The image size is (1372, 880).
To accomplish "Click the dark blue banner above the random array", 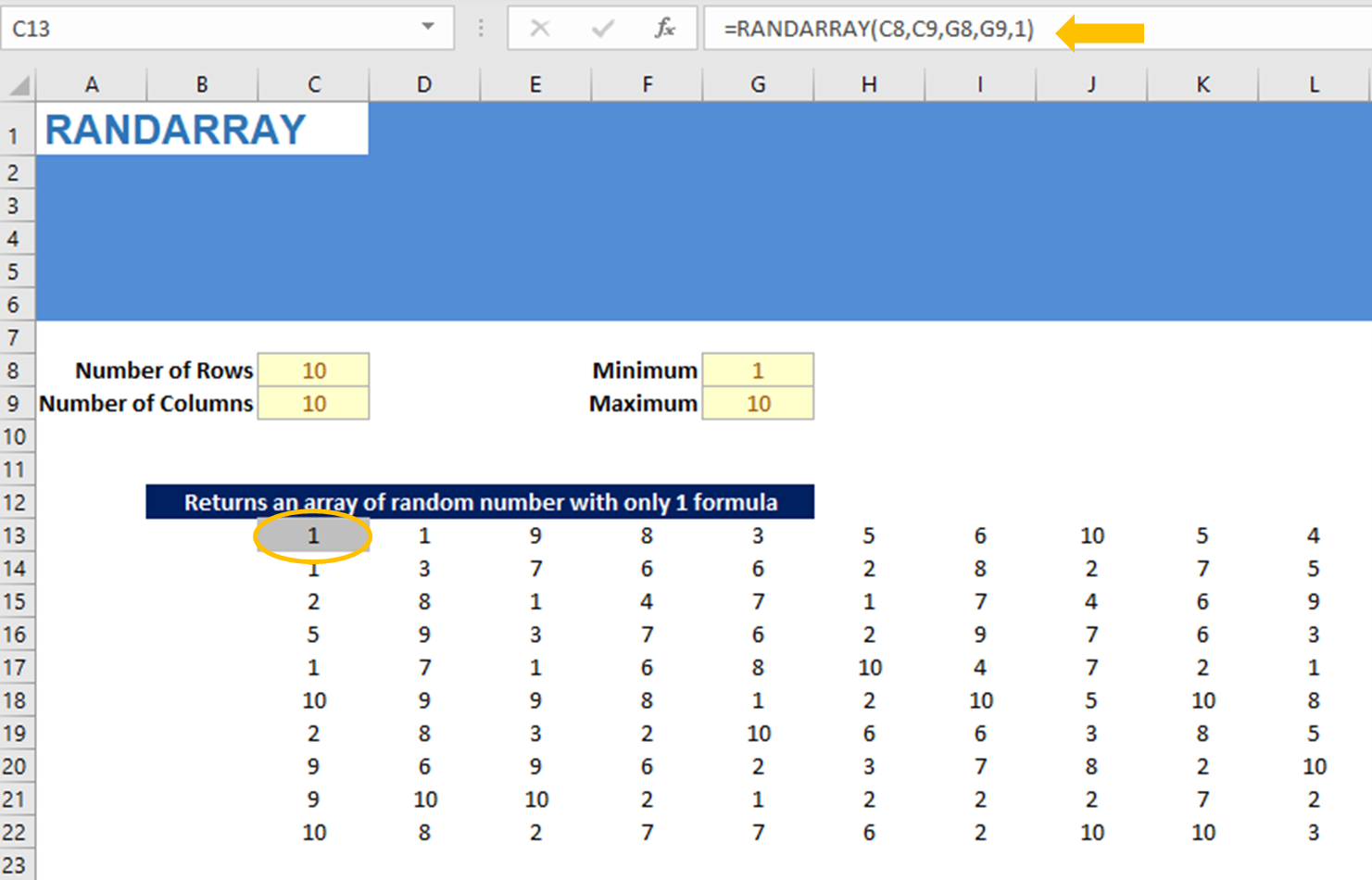I will point(482,501).
